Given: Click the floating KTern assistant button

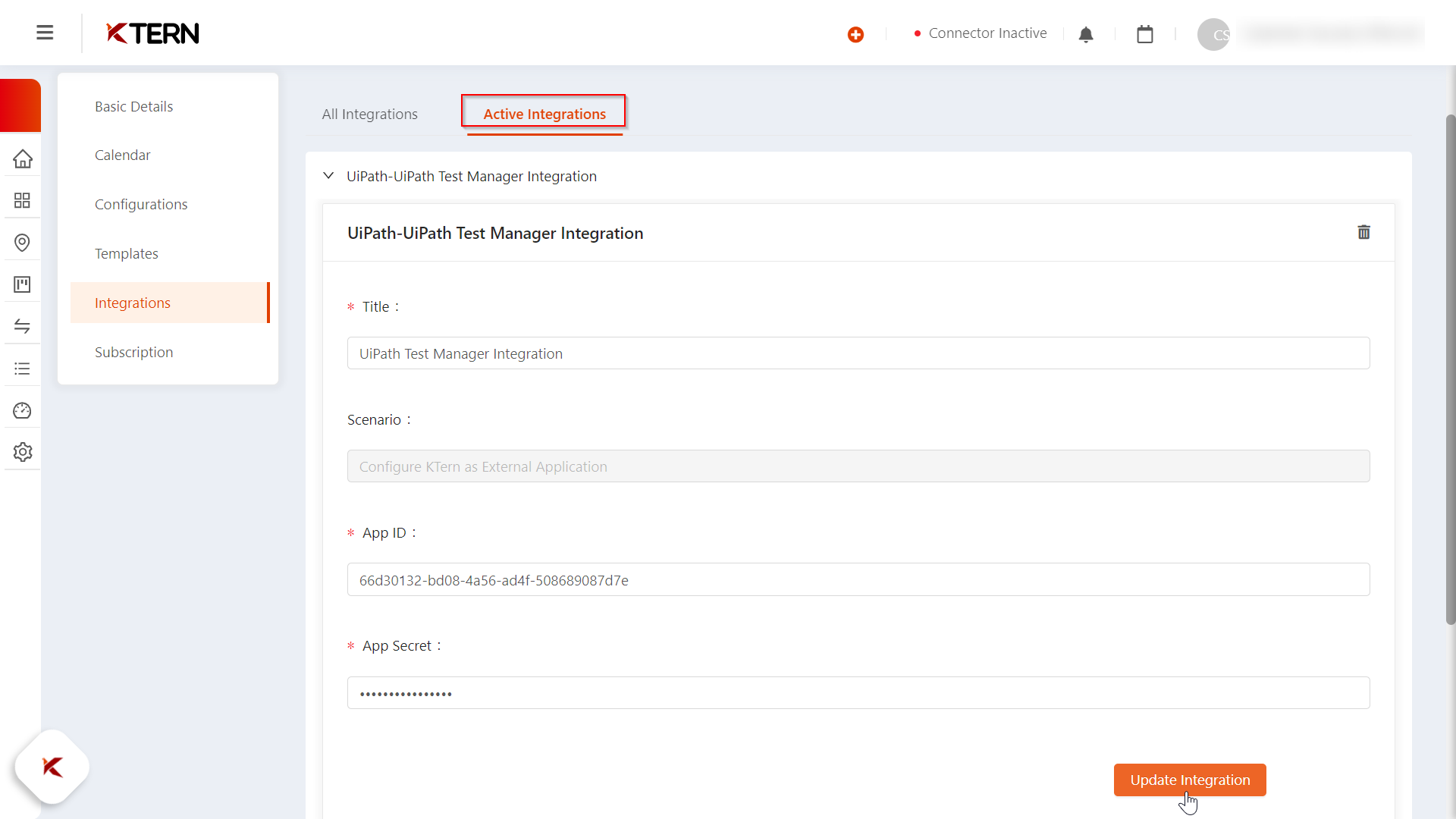Looking at the screenshot, I should point(52,767).
